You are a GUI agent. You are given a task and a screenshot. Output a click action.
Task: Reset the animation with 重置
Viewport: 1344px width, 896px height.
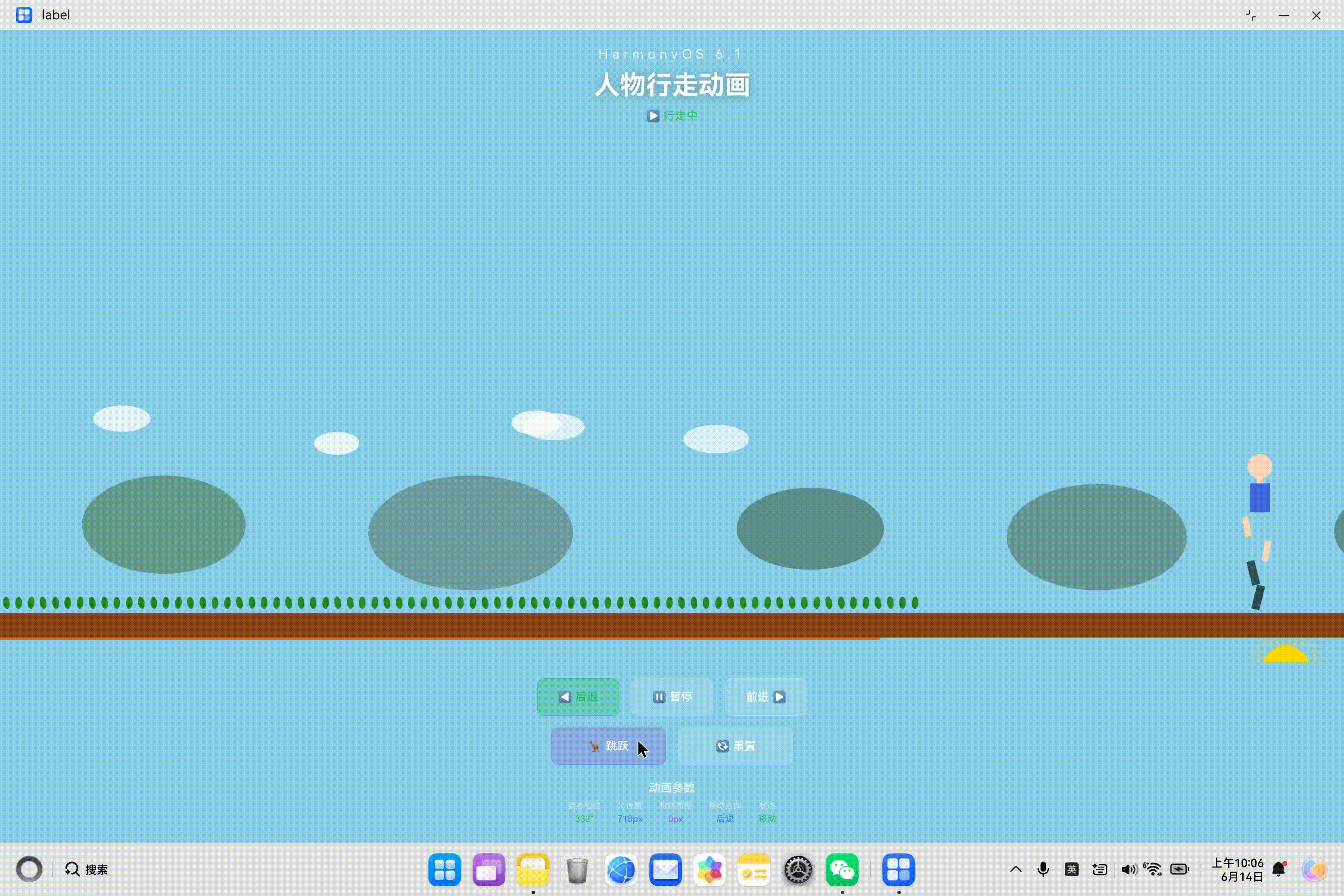click(735, 746)
